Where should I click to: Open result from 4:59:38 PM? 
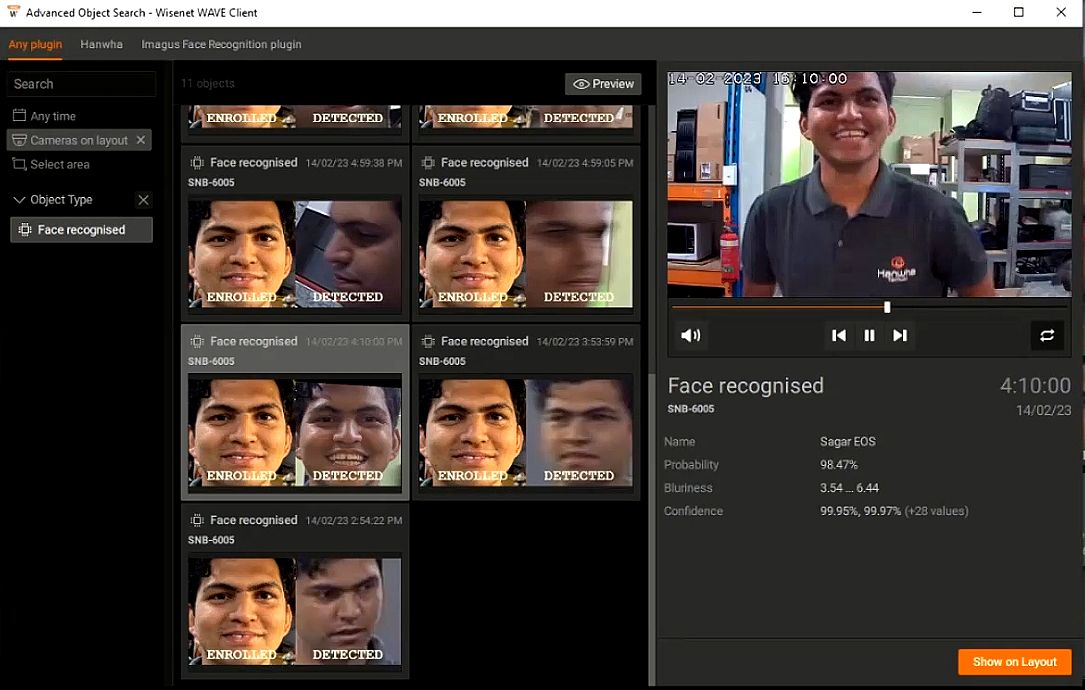tap(295, 233)
